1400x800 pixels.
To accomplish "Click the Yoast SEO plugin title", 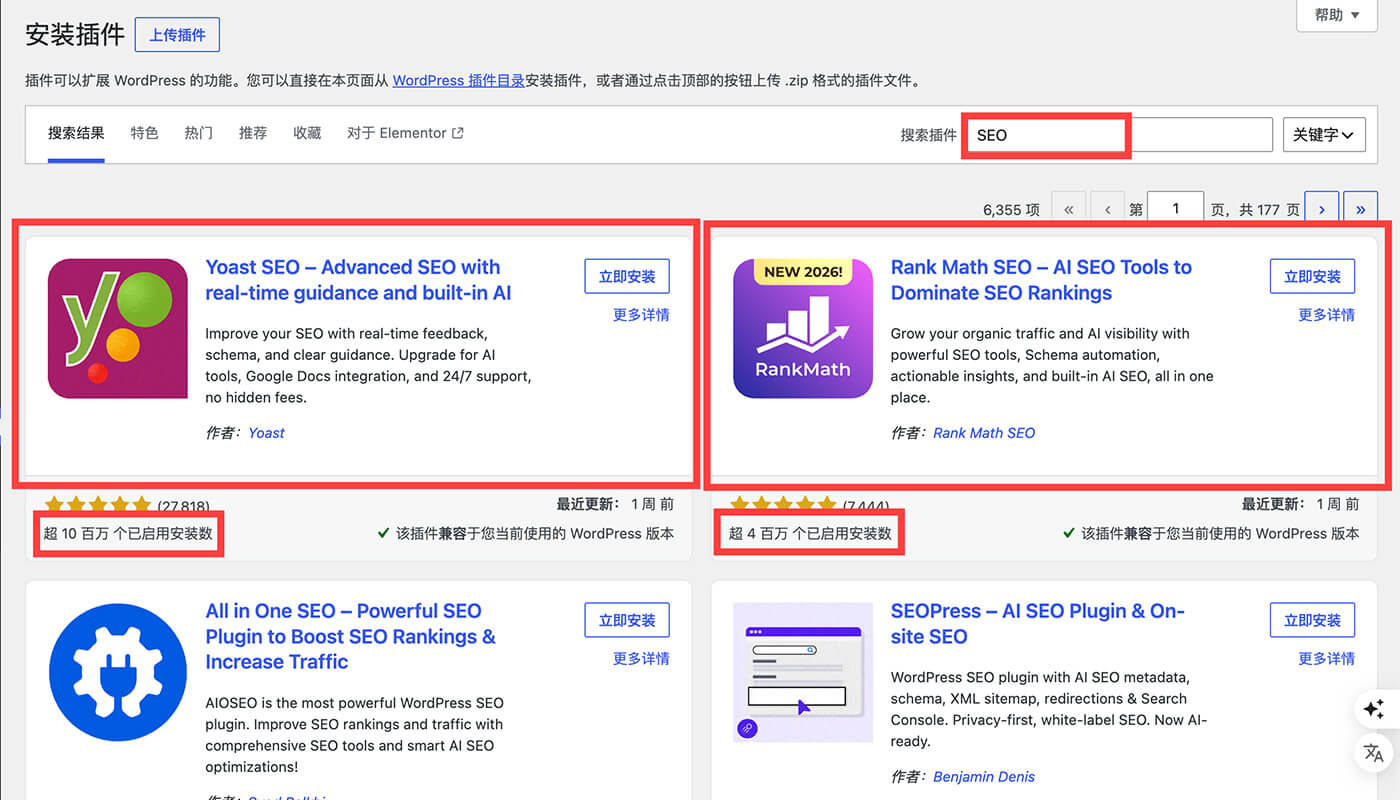I will 359,280.
